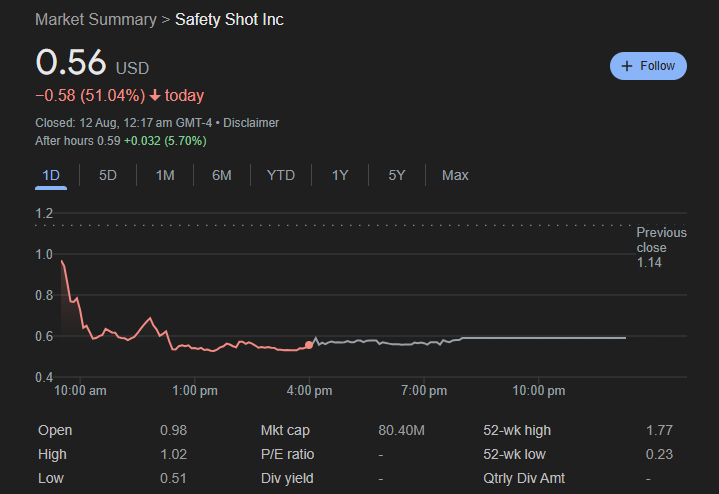Click the Open price value 0.98

[x=173, y=430]
